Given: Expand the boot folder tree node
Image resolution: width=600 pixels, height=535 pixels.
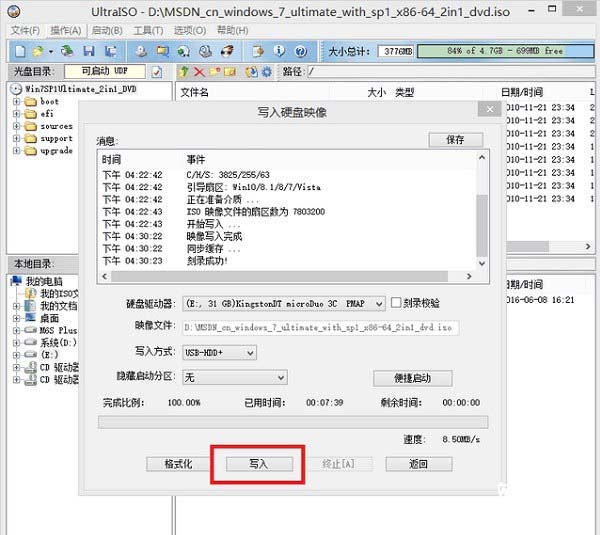Looking at the screenshot, I should (16, 102).
